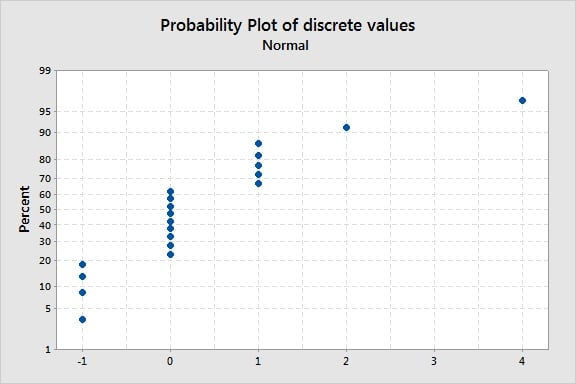
Task: Select the topmost data point at x 0
Action: (x=170, y=191)
